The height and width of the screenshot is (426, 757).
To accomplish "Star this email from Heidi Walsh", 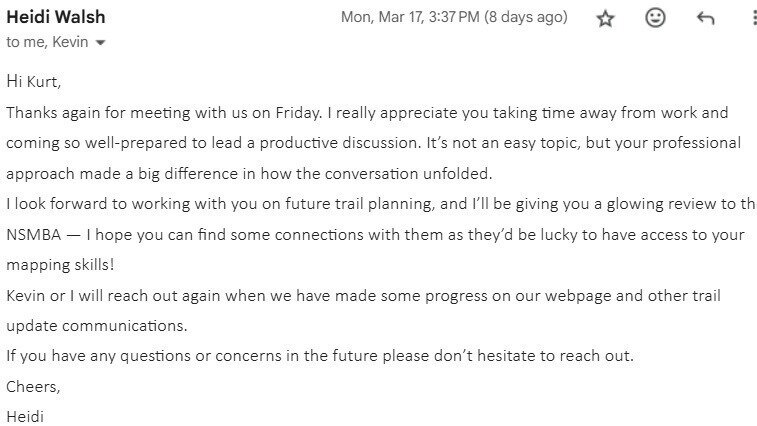I will [605, 18].
